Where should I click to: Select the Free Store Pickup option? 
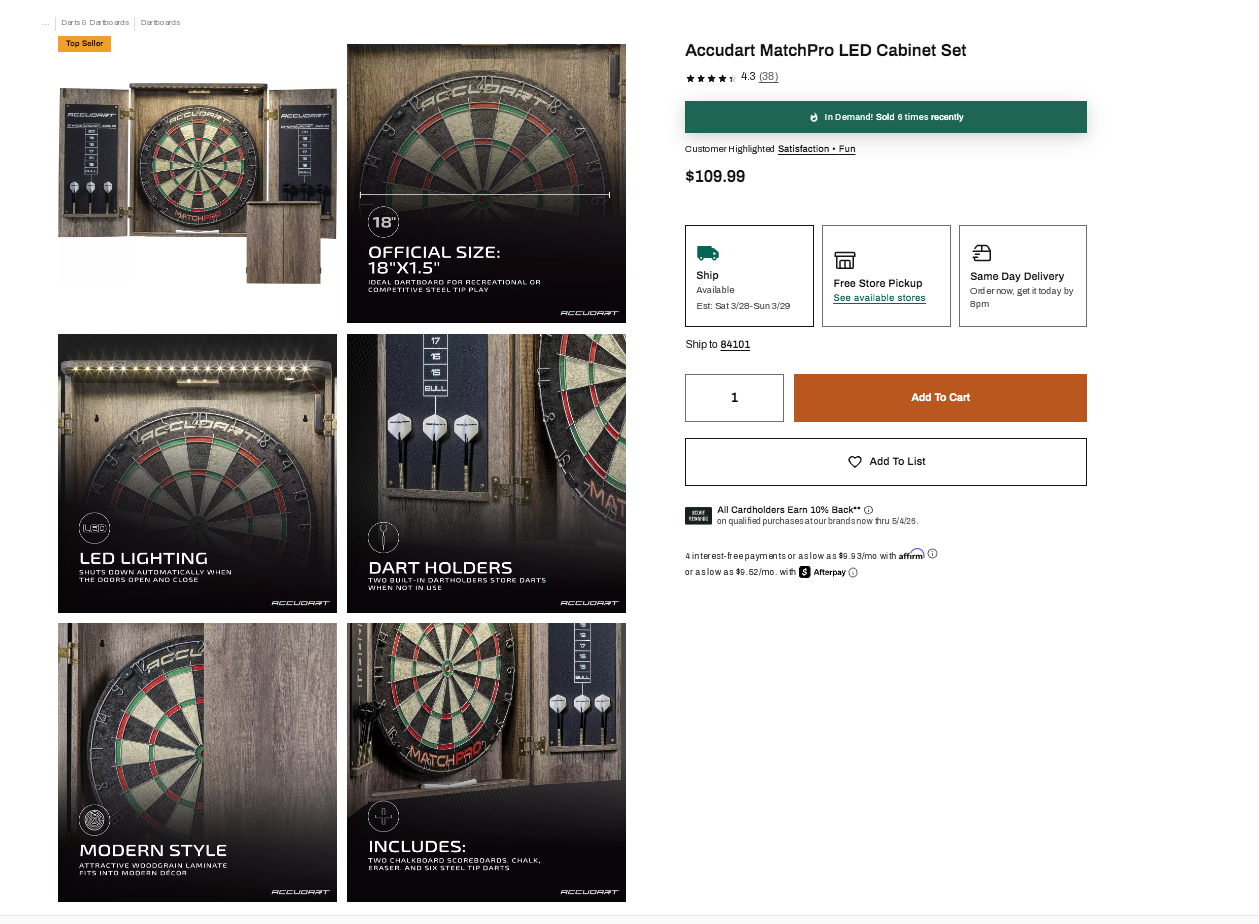(x=886, y=276)
